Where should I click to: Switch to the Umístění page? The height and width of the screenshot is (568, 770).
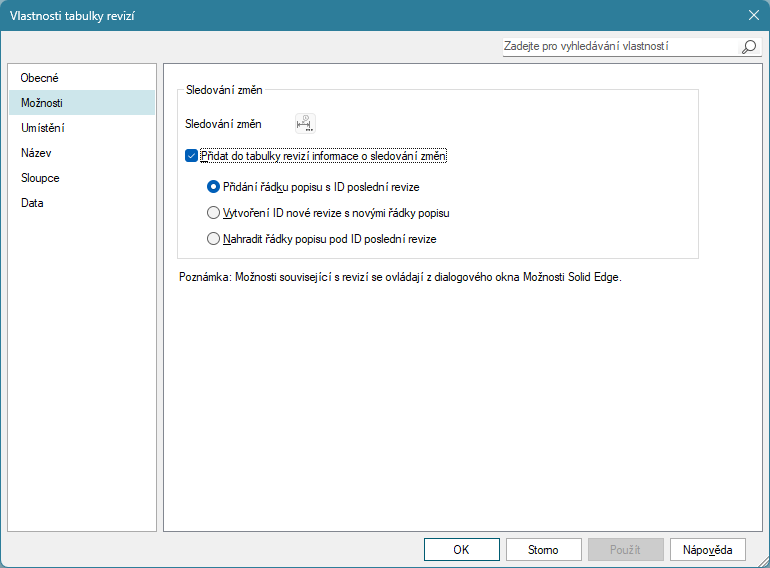[x=43, y=128]
